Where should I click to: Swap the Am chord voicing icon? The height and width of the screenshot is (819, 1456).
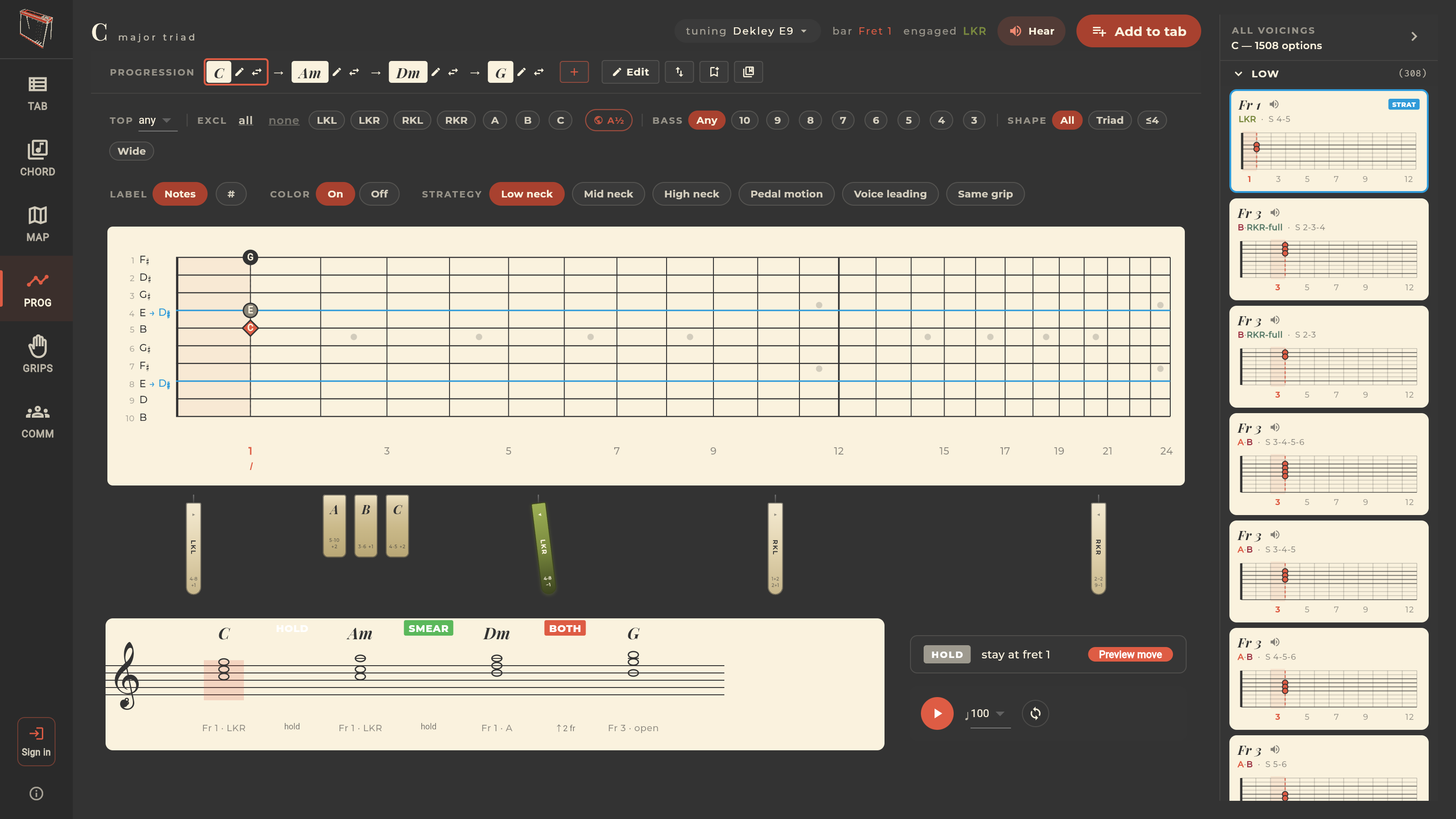354,72
